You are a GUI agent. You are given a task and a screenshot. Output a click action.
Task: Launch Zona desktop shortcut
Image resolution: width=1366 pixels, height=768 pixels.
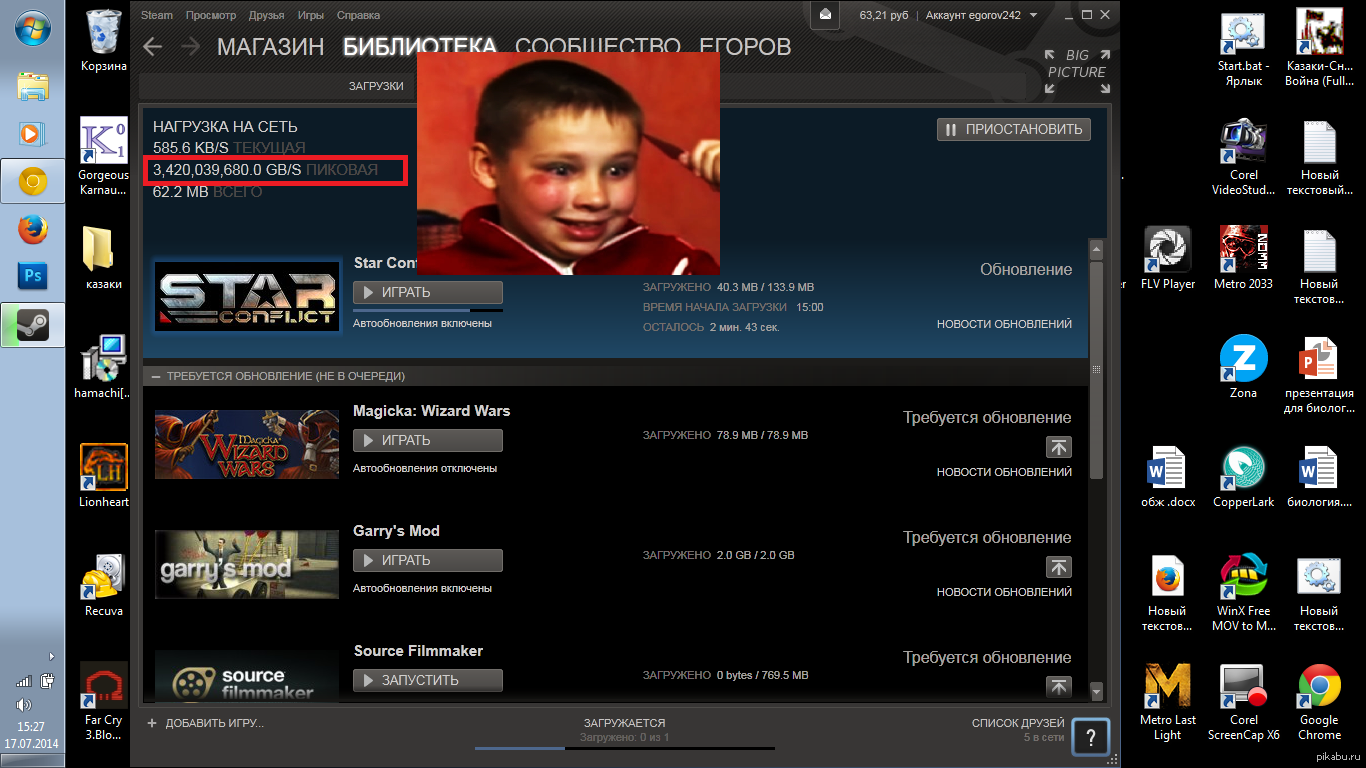click(x=1243, y=367)
